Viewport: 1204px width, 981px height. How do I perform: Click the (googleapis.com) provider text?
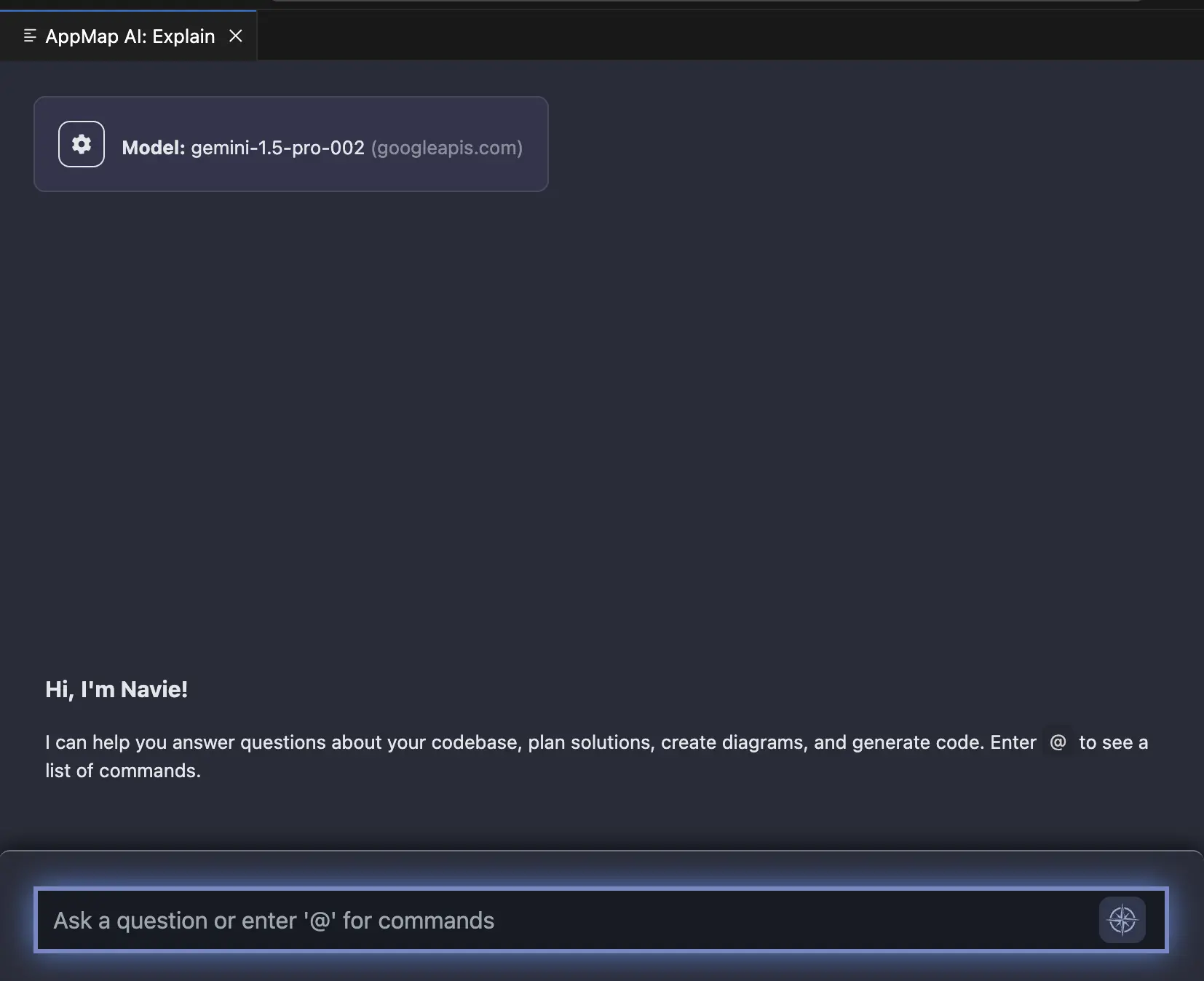click(447, 148)
